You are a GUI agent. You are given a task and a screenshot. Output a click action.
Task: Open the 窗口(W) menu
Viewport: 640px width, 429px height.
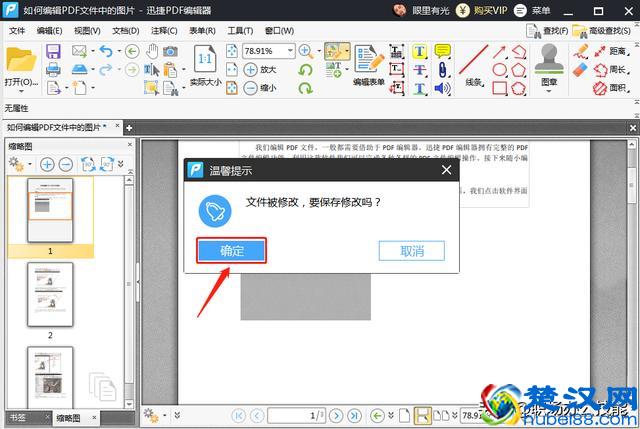(279, 31)
